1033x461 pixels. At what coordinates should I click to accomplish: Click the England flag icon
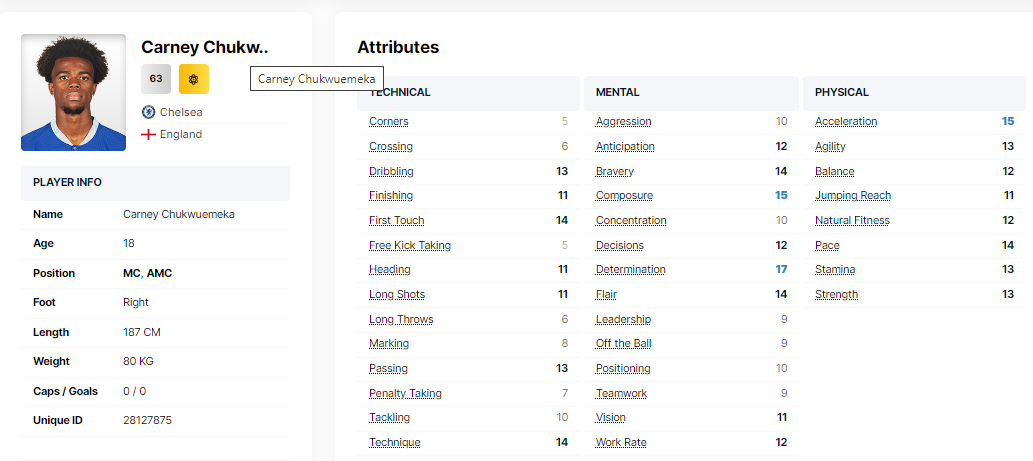click(148, 134)
